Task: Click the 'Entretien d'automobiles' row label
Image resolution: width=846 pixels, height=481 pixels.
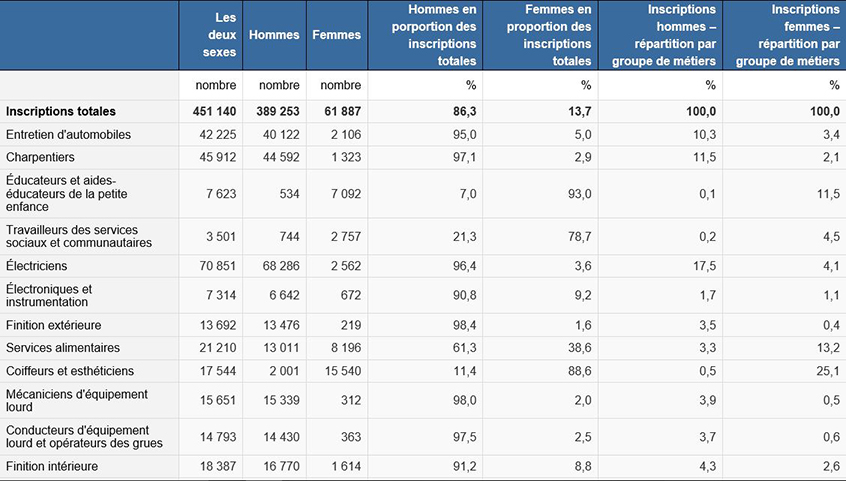Action: coord(68,134)
